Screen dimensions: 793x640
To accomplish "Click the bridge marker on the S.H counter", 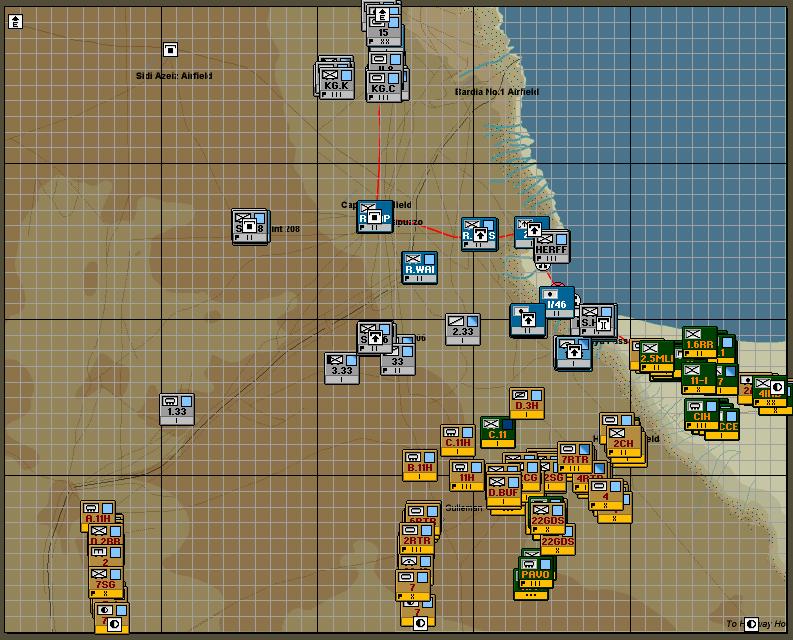I will [603, 324].
